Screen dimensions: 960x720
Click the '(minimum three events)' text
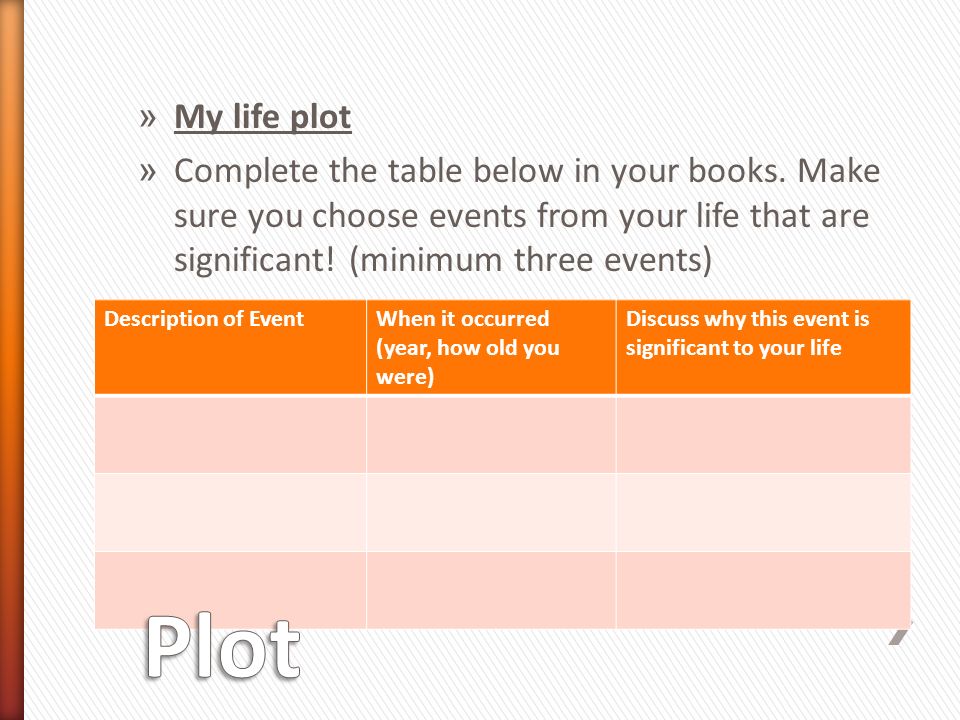point(530,260)
